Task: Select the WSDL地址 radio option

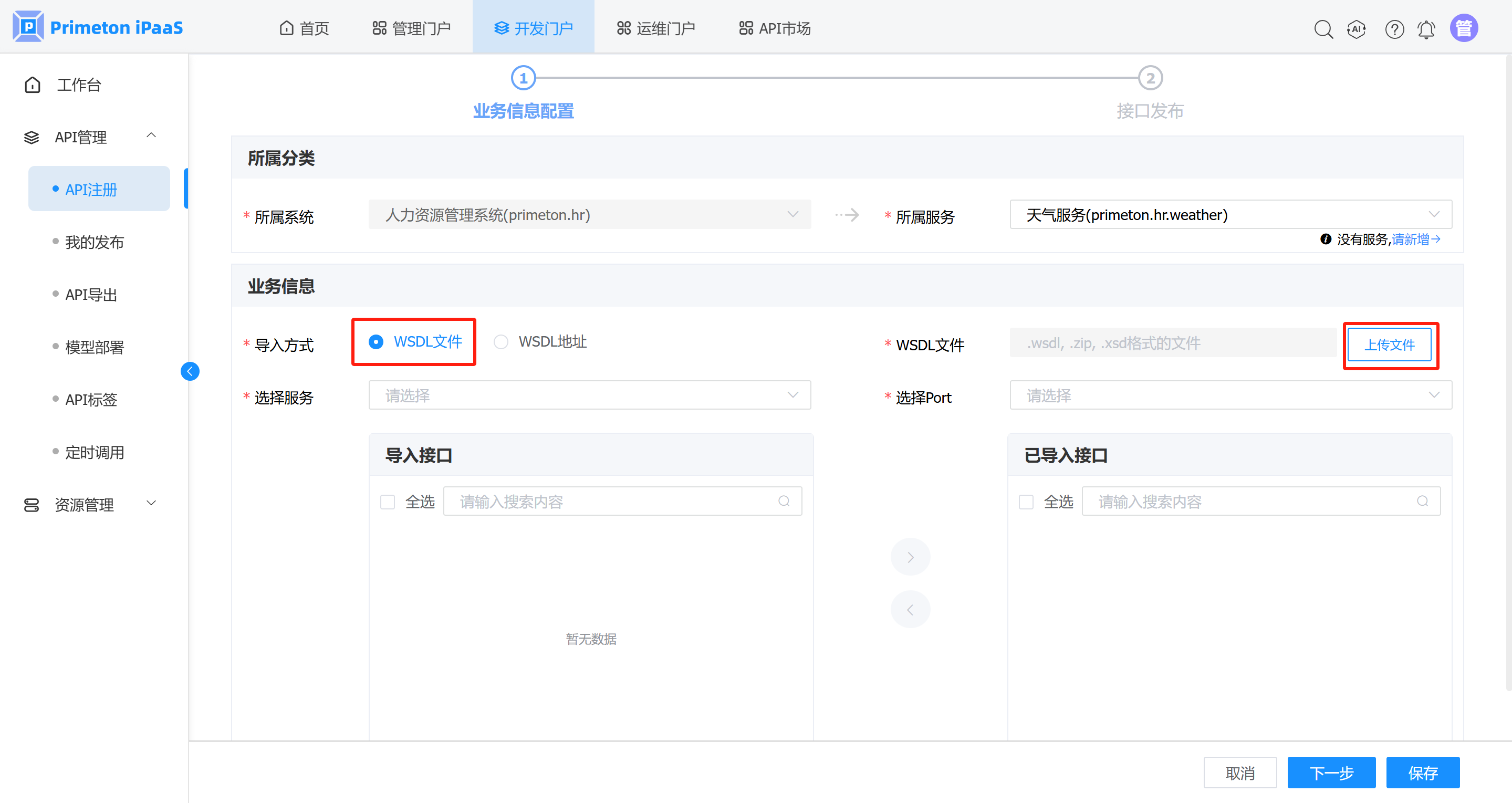Action: pyautogui.click(x=500, y=341)
